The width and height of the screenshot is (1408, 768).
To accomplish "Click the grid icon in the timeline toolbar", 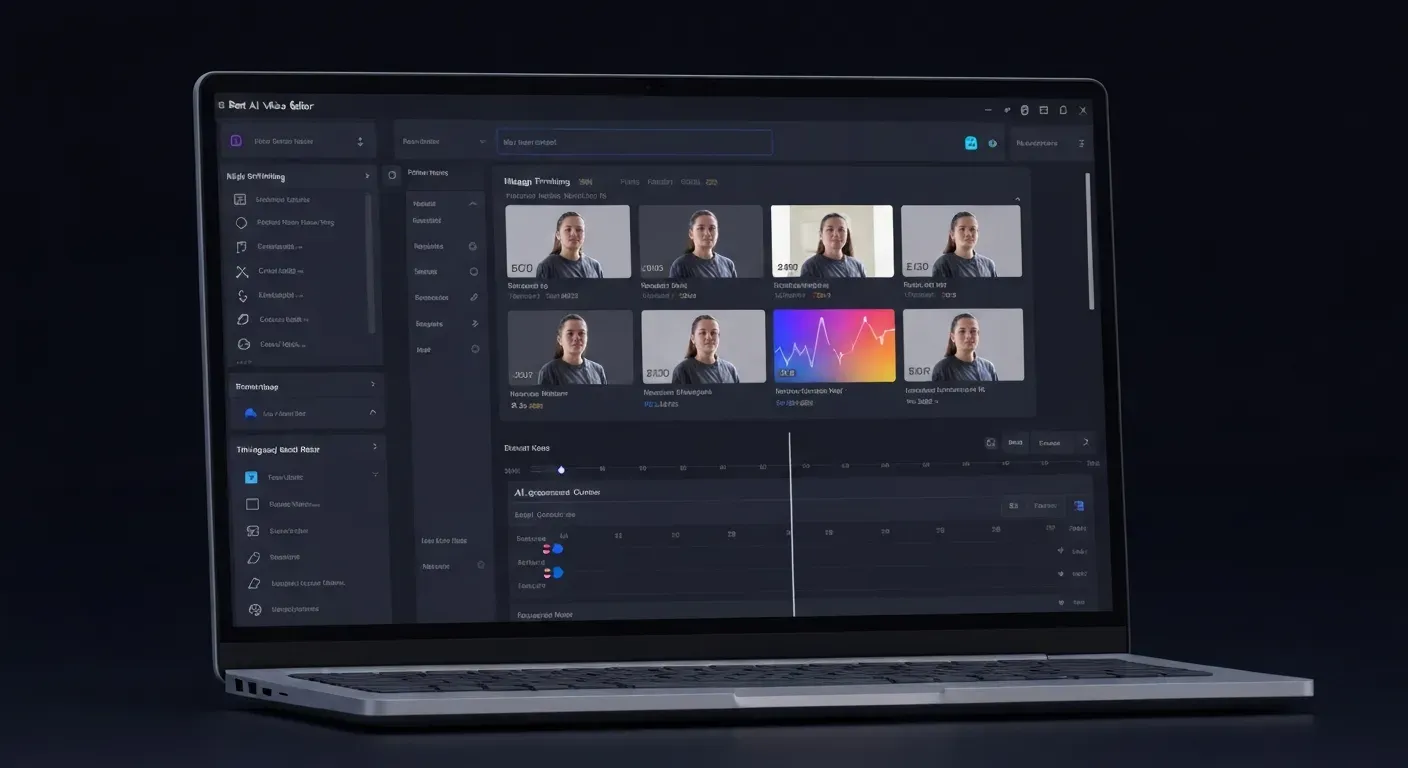I will pos(991,442).
